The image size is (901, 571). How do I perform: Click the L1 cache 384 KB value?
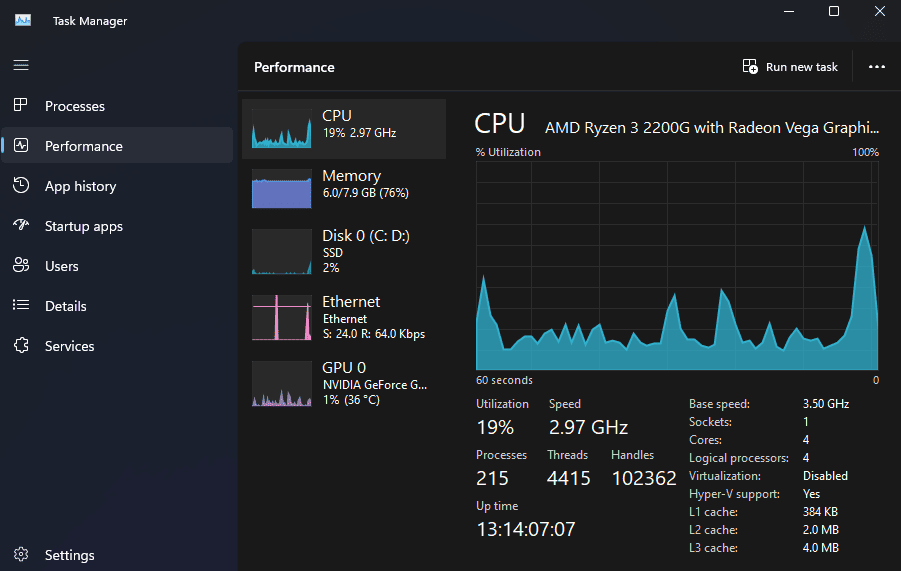click(x=820, y=512)
